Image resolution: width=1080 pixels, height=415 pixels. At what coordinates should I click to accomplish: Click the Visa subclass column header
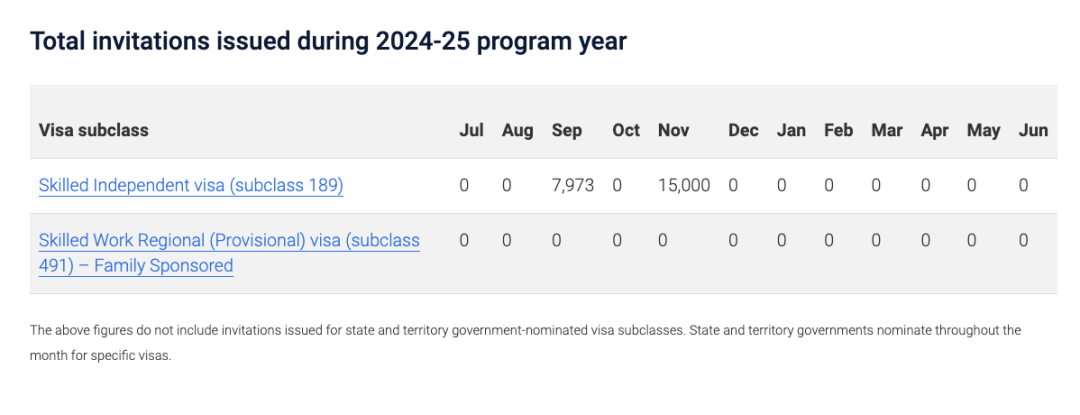click(x=94, y=131)
